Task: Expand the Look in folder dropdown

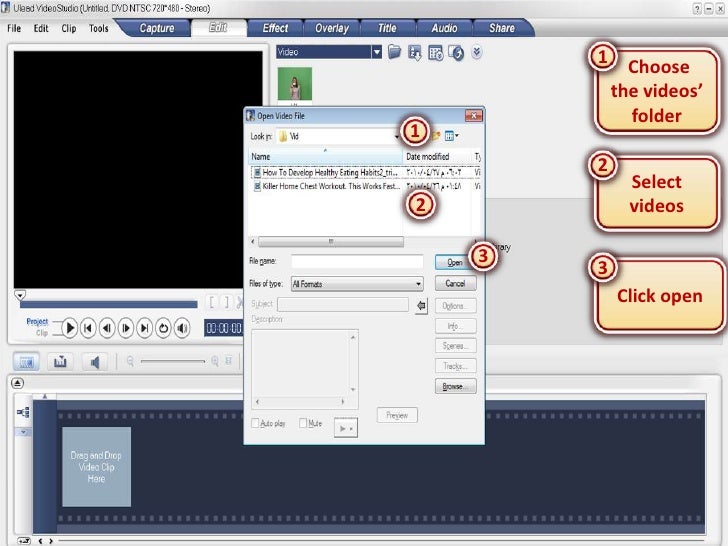Action: pyautogui.click(x=396, y=136)
